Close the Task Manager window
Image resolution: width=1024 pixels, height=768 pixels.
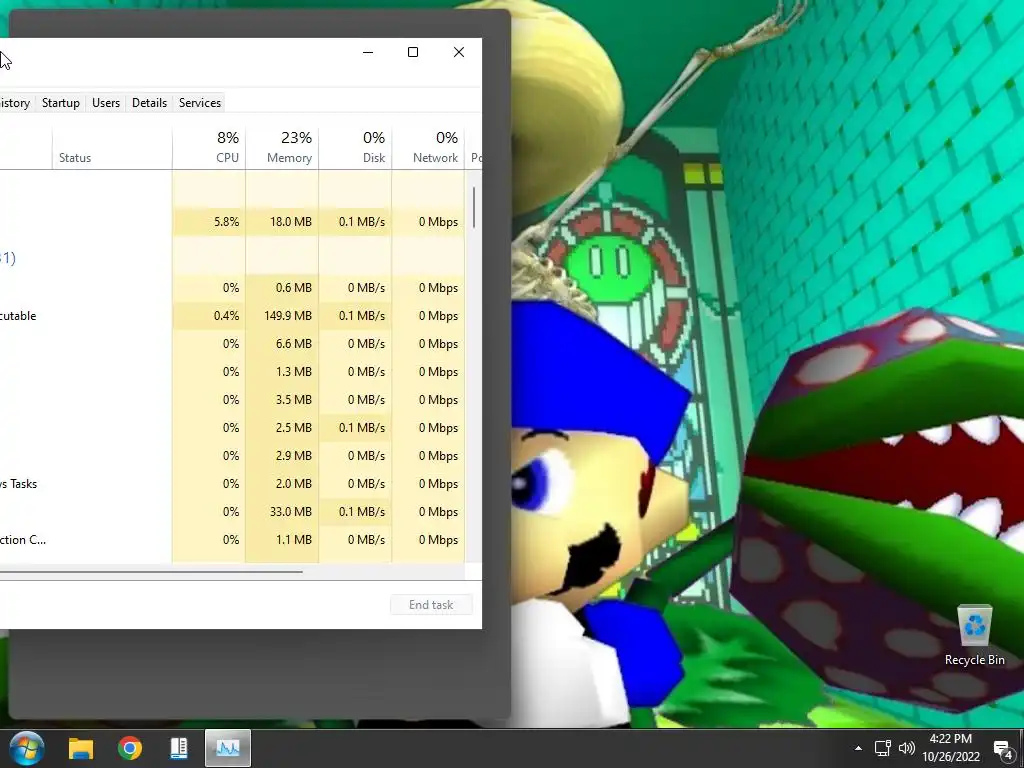(x=459, y=52)
